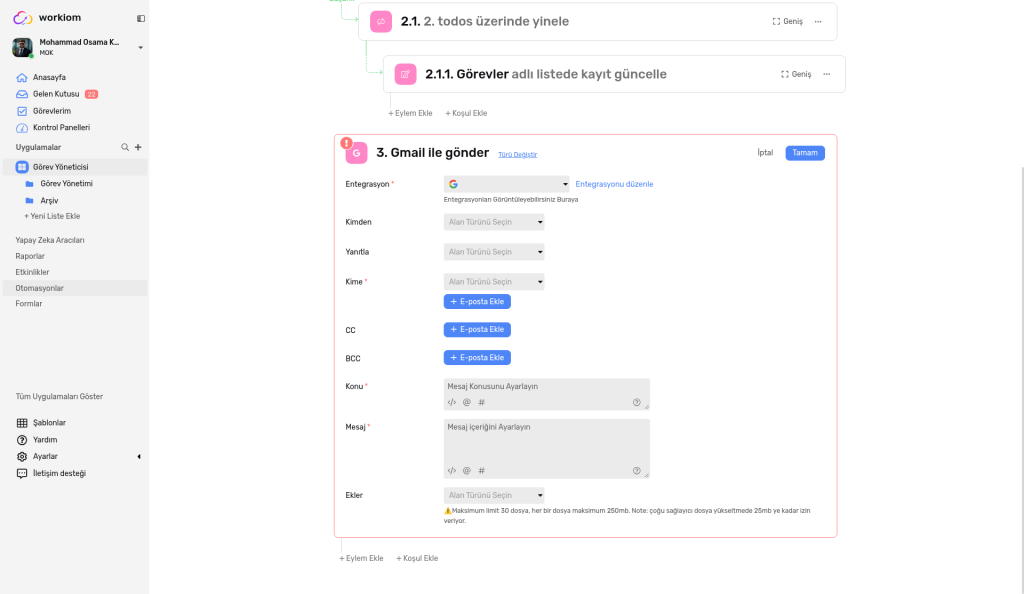This screenshot has height=594, width=1024.
Task: Open Otomasyonlar section
Action: tap(74, 288)
